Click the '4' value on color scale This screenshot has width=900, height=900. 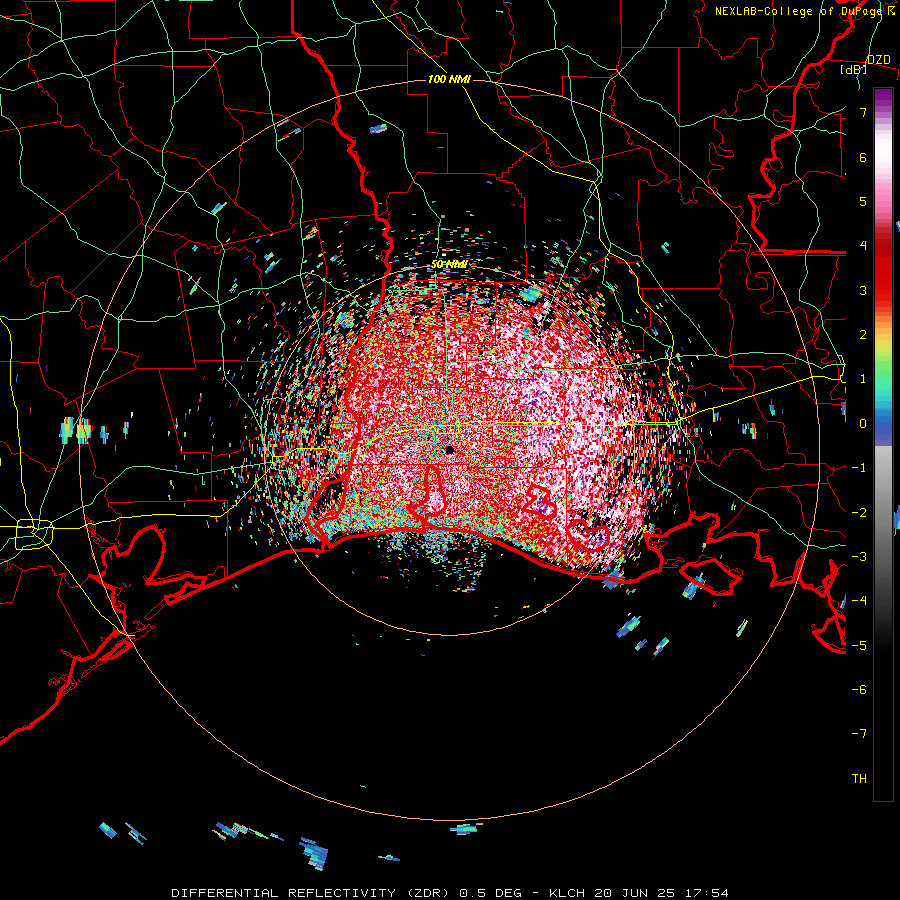863,246
